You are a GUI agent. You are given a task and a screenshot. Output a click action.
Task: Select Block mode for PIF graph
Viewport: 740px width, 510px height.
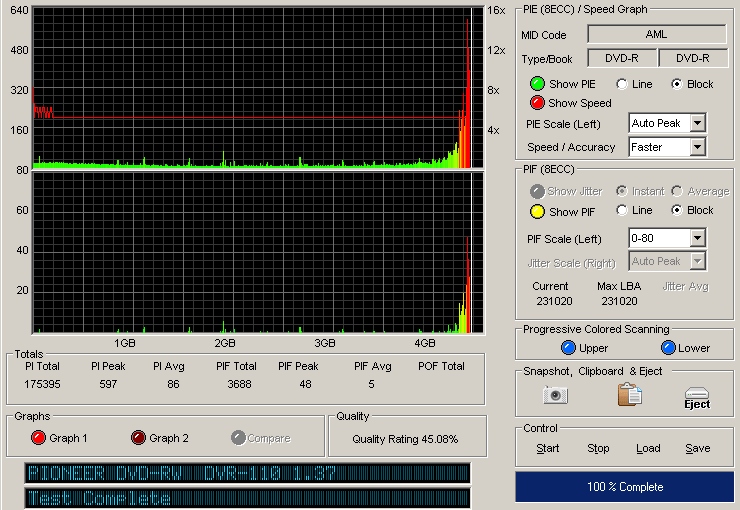click(x=677, y=210)
